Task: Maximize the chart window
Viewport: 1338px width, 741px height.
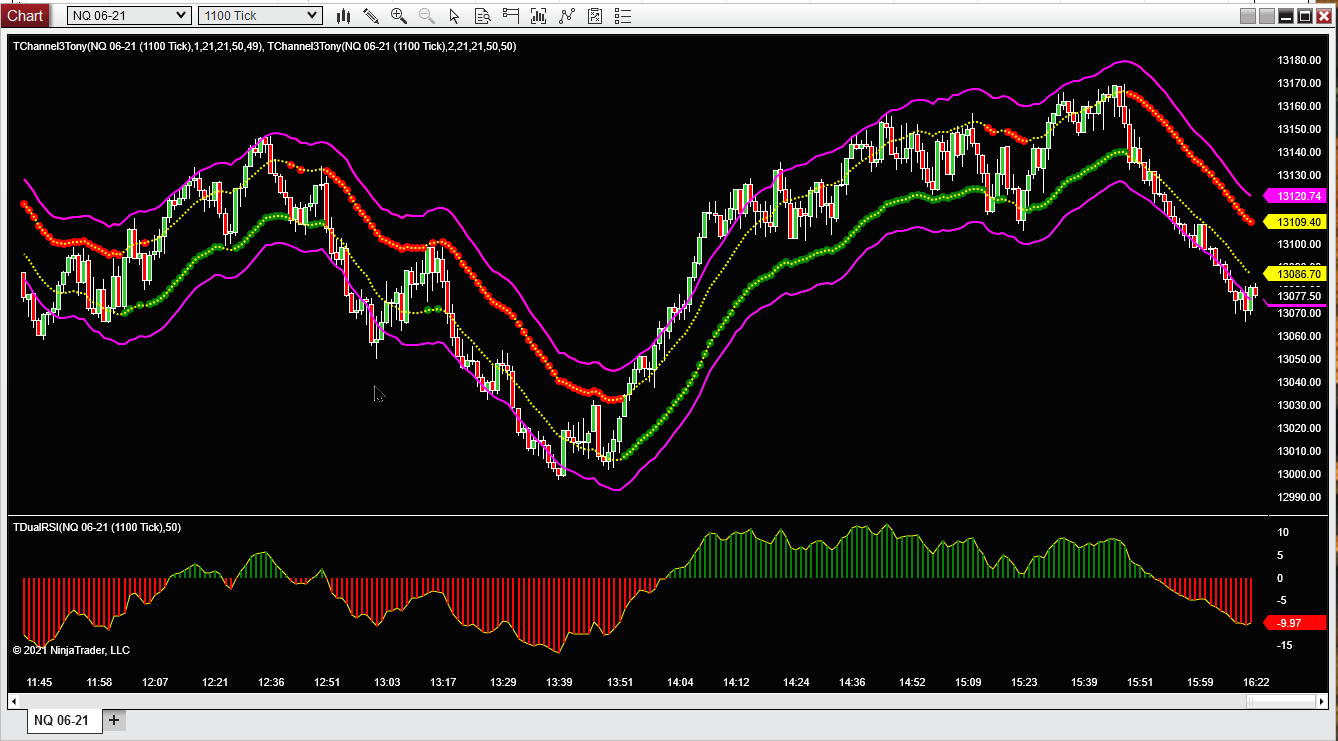Action: [x=1305, y=15]
